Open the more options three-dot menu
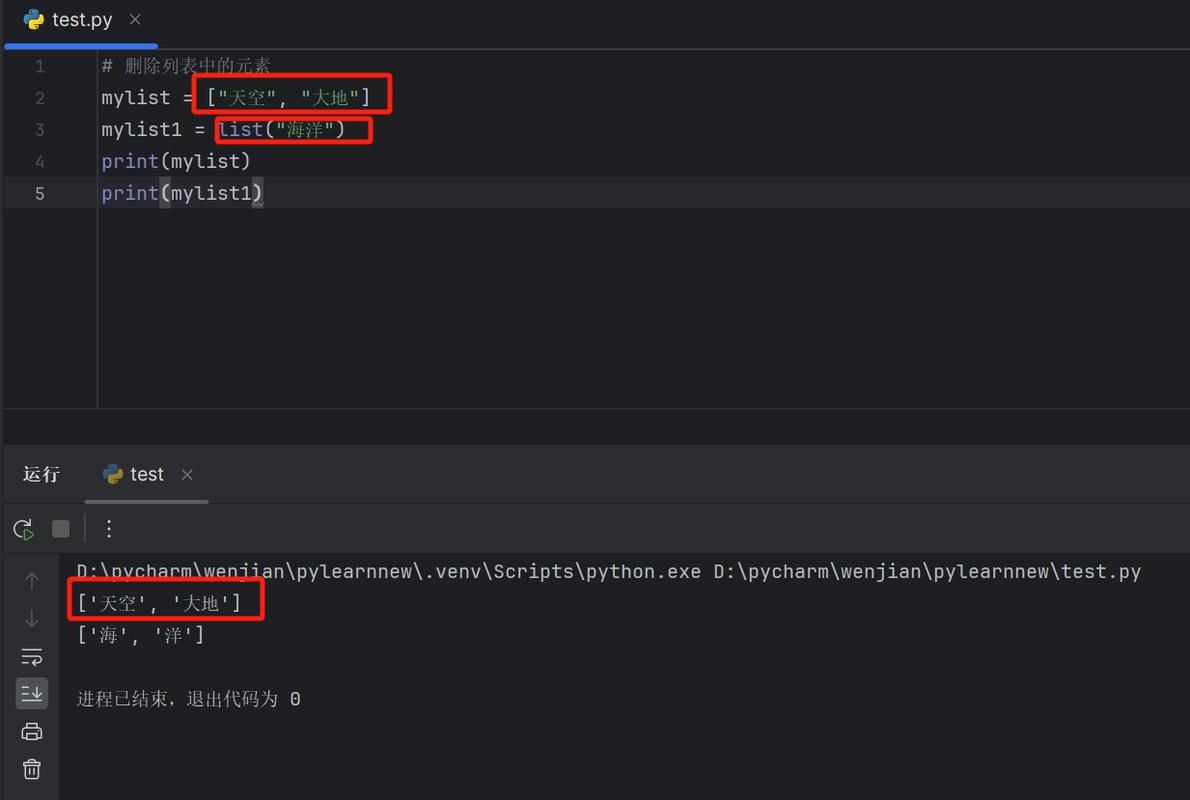The width and height of the screenshot is (1190, 800). (x=108, y=529)
